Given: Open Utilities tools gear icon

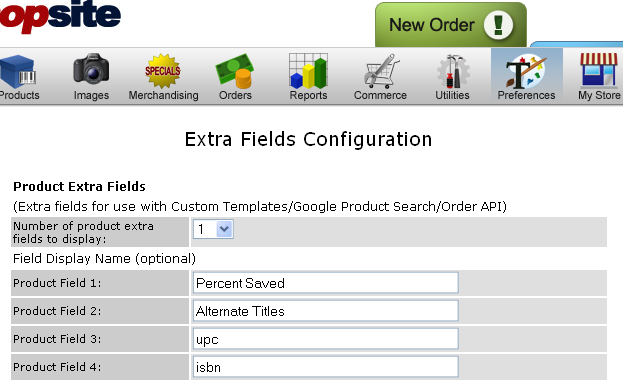Looking at the screenshot, I should [453, 71].
